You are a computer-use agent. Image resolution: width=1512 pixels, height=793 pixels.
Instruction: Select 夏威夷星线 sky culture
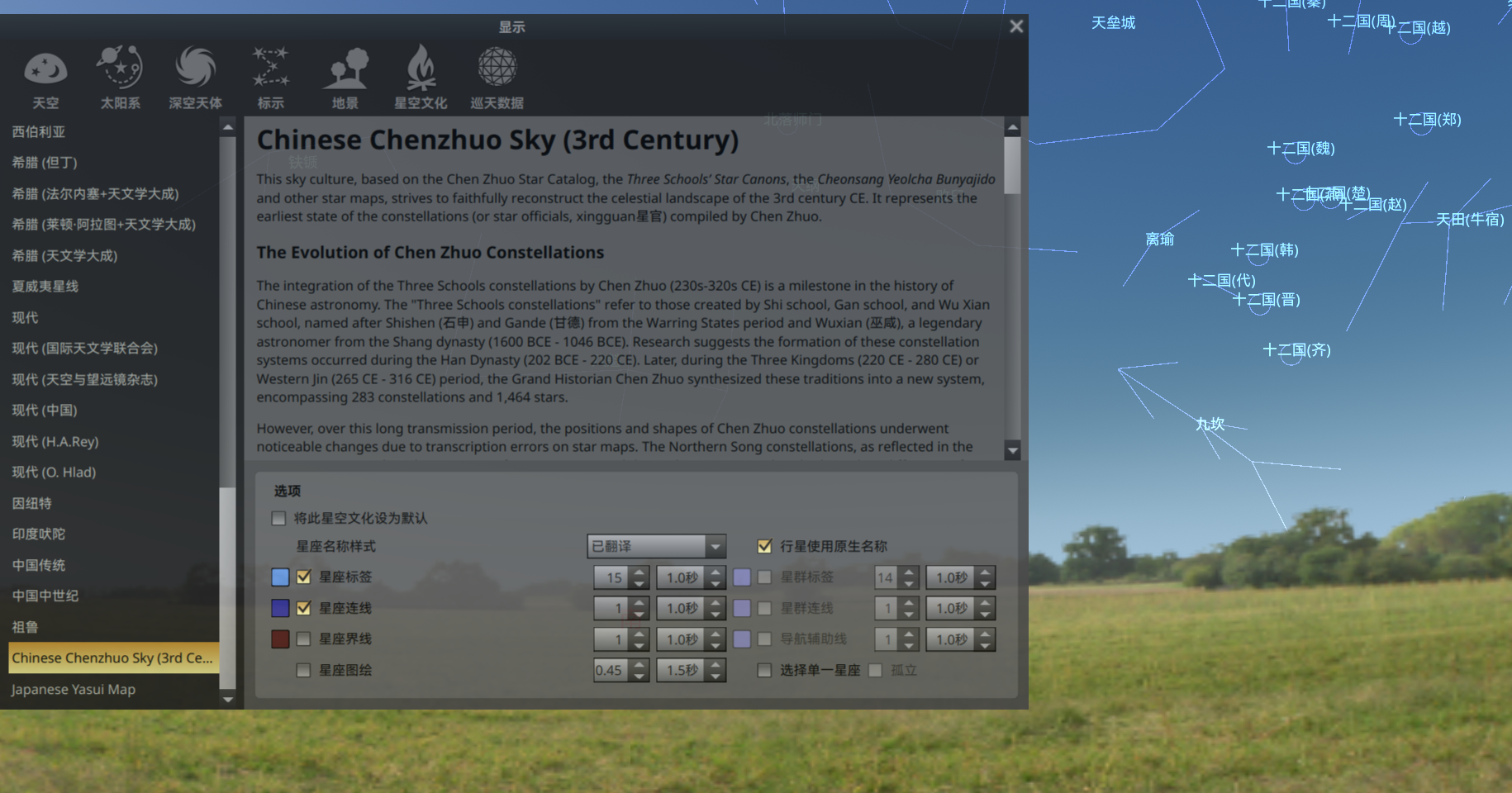pos(114,286)
